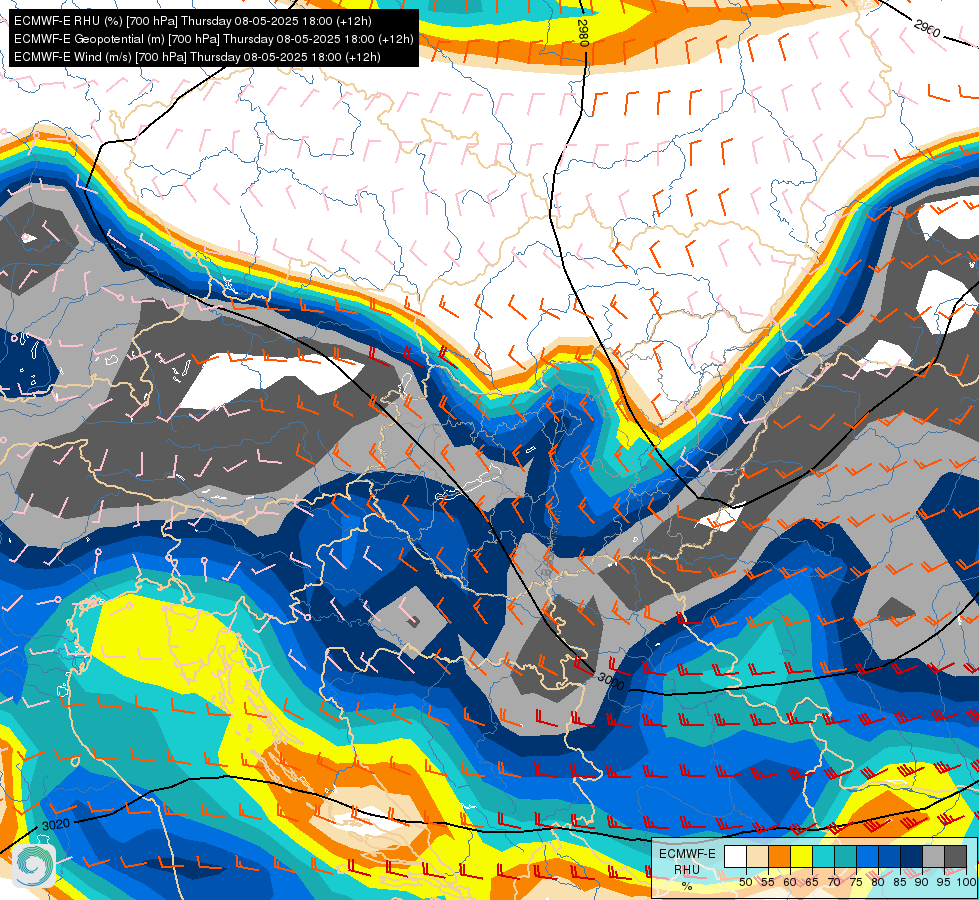This screenshot has height=900, width=979.
Task: Select the yellow legend swatch for 60-65%
Action: point(801,856)
